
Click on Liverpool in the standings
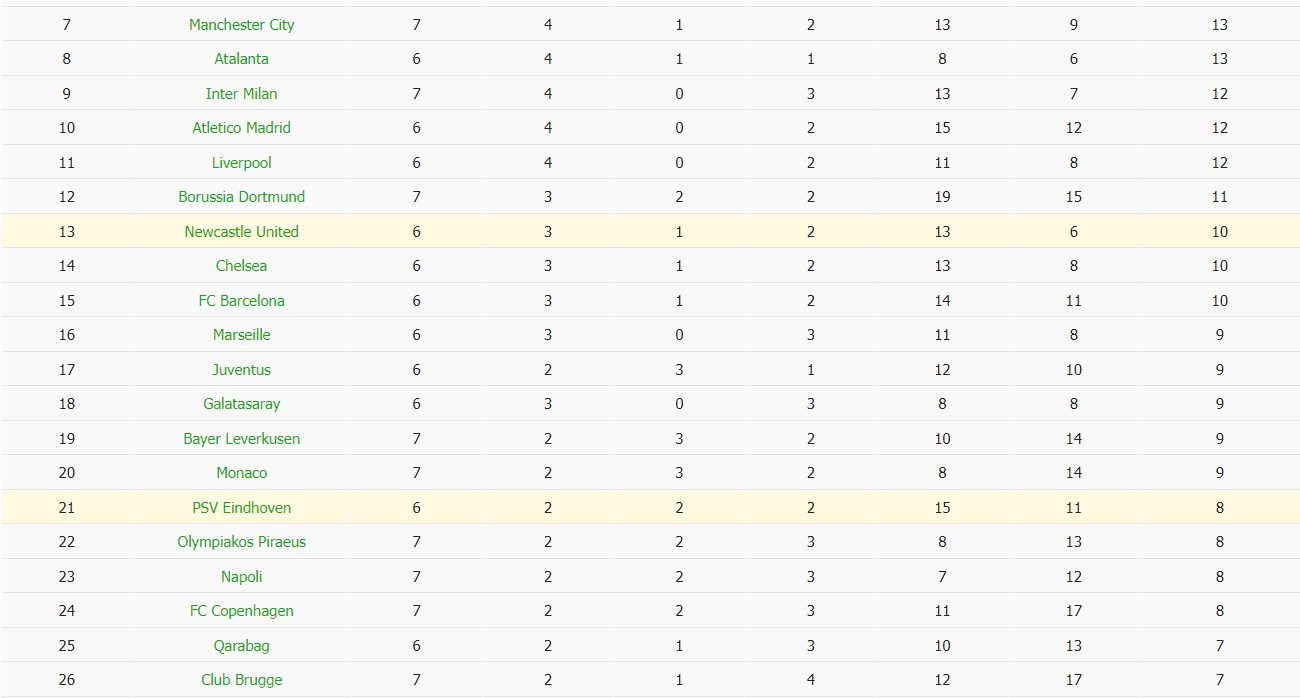241,163
